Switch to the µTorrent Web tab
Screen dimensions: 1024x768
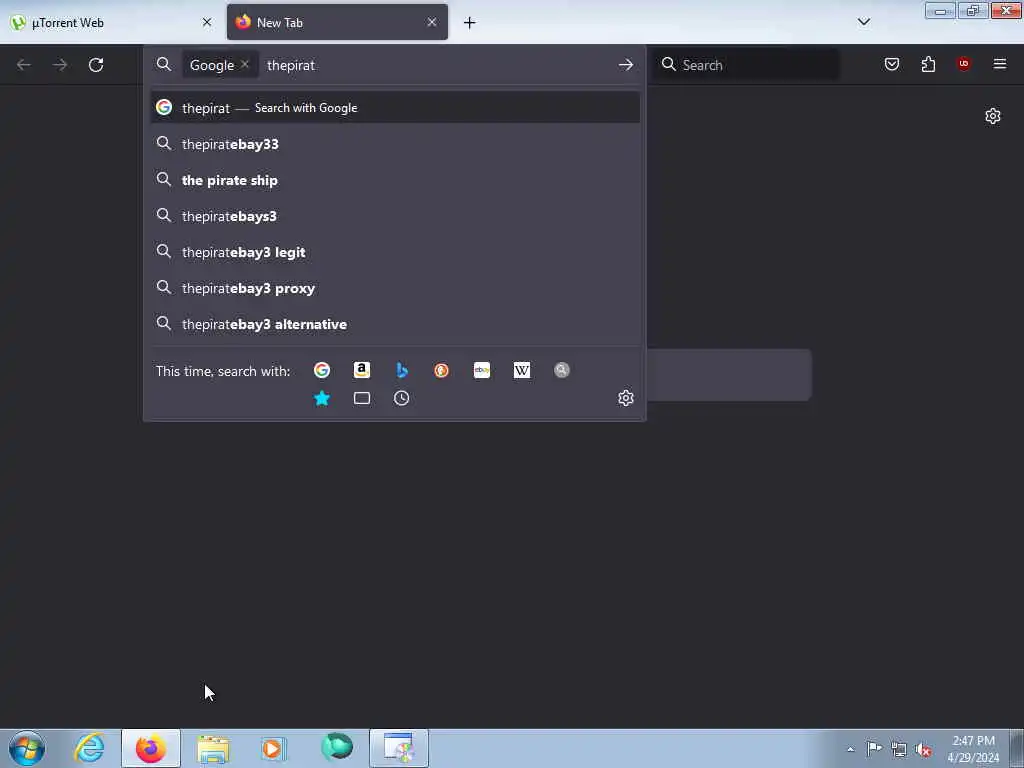(111, 22)
